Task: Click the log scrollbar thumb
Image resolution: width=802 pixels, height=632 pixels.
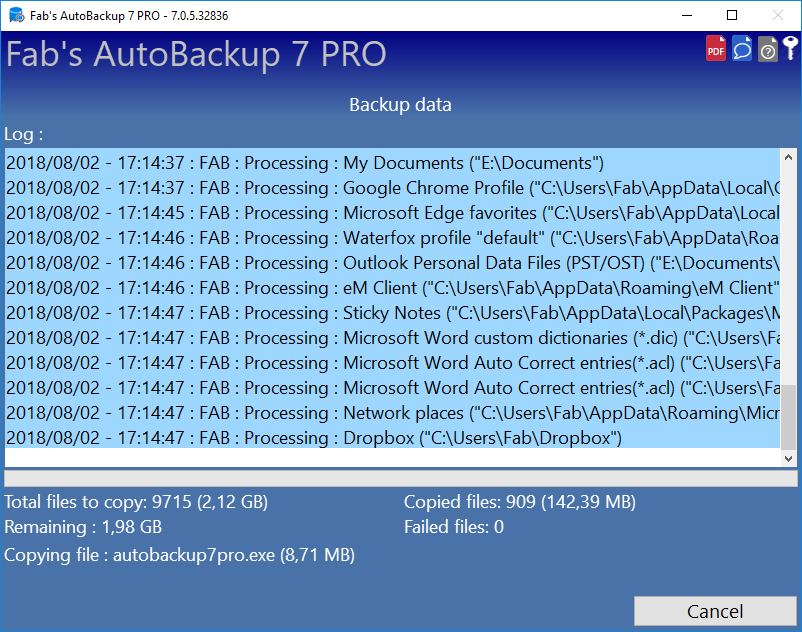Action: (788, 417)
